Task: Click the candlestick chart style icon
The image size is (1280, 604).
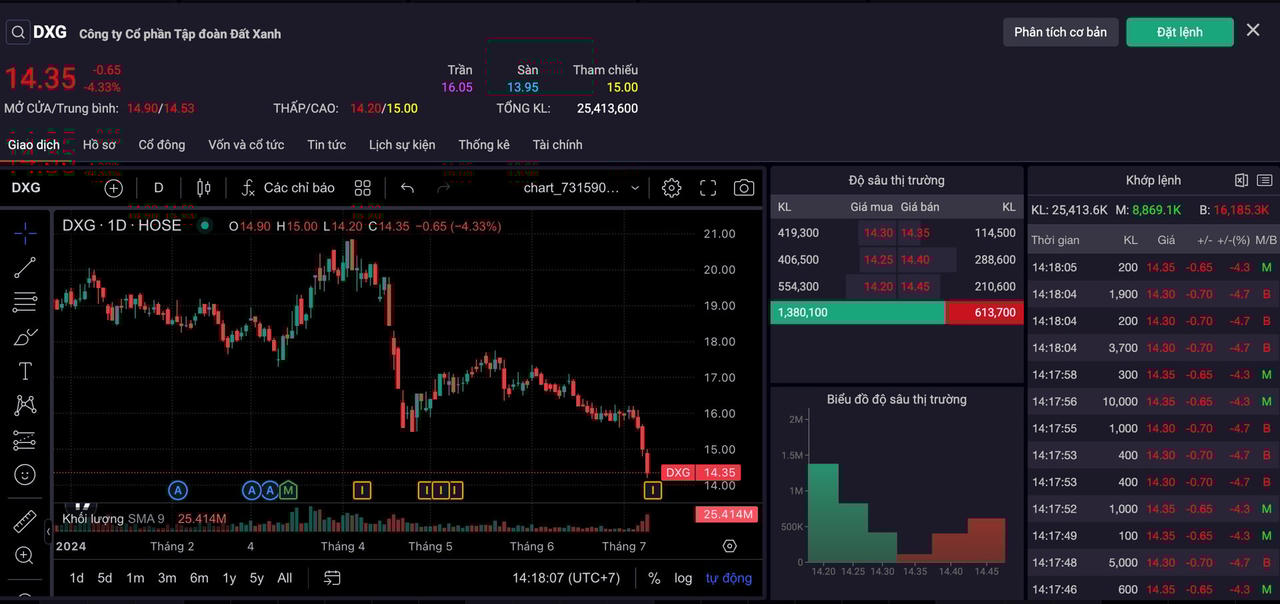Action: point(204,188)
